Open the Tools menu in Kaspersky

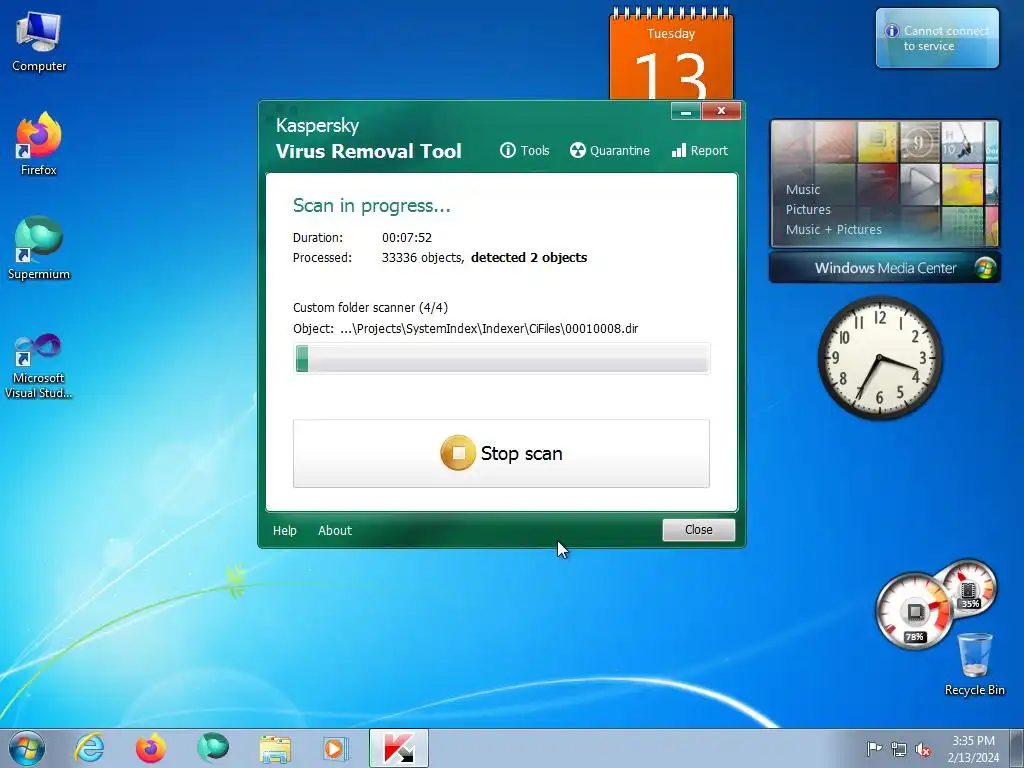[x=524, y=151]
